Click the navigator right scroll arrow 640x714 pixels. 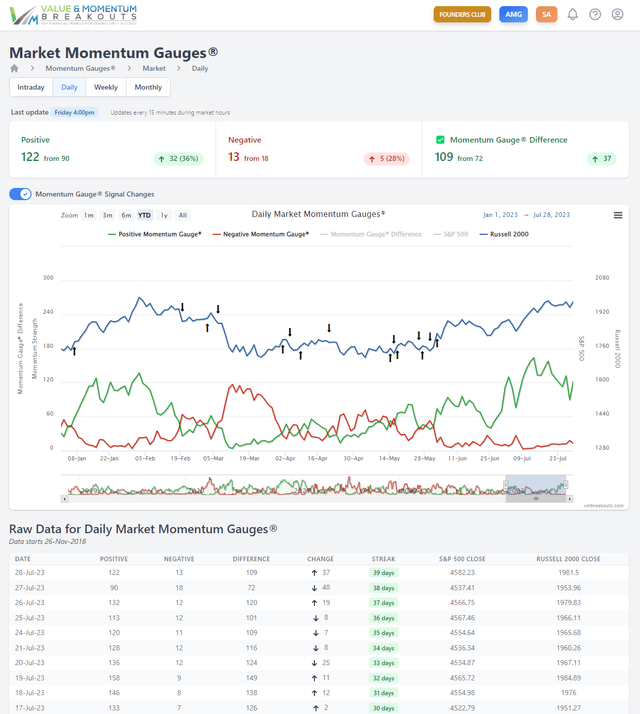pyautogui.click(x=569, y=499)
